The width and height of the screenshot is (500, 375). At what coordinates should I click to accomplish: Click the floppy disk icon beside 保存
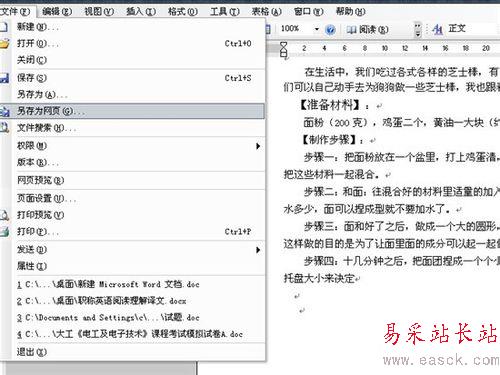click(x=4, y=78)
